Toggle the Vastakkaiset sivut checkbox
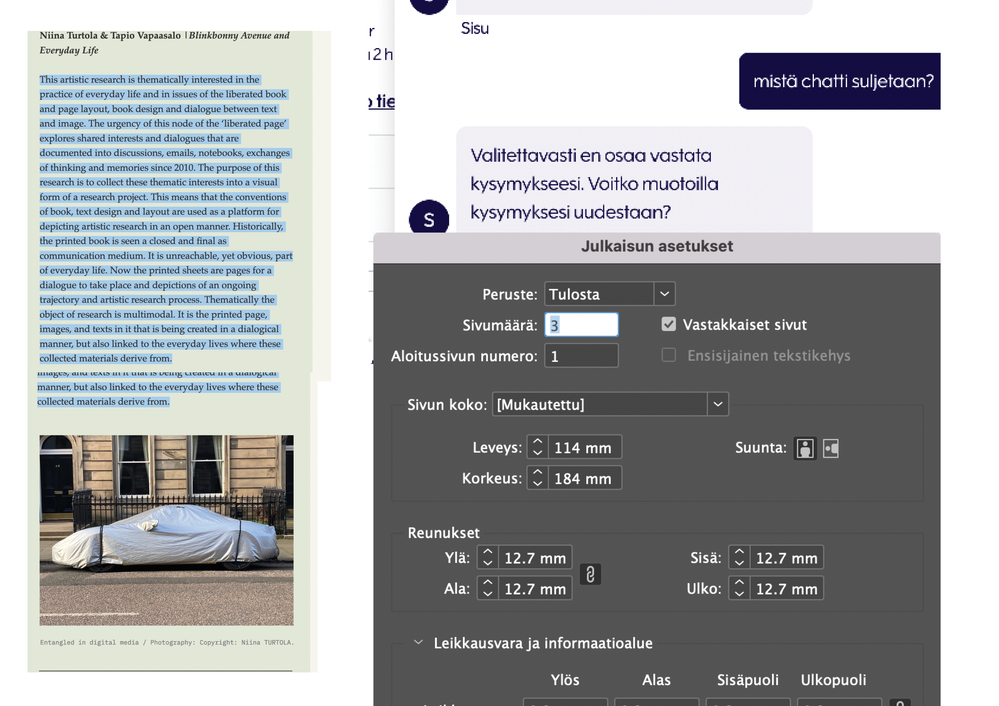The image size is (999, 706). click(669, 325)
